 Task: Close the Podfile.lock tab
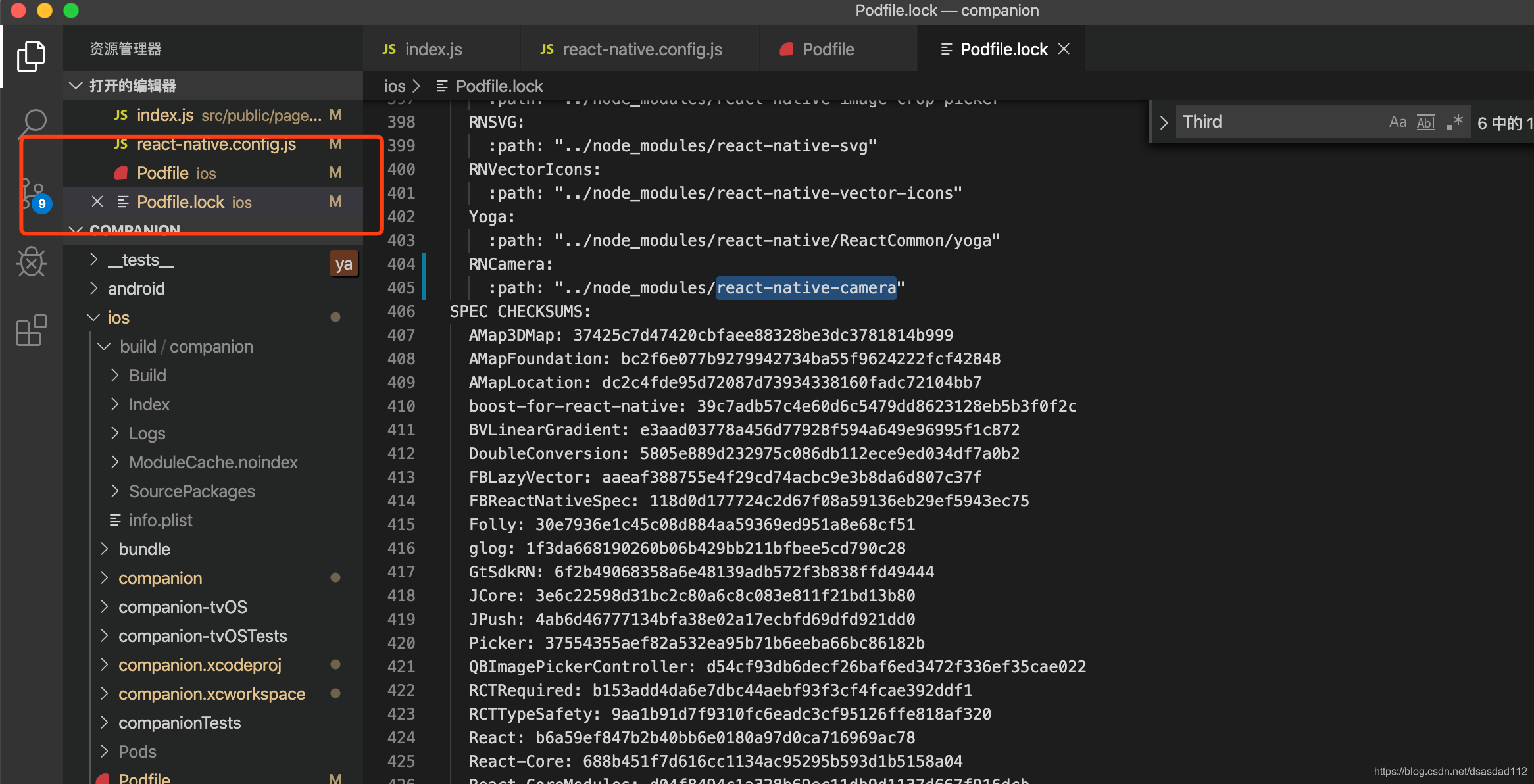(x=1064, y=49)
